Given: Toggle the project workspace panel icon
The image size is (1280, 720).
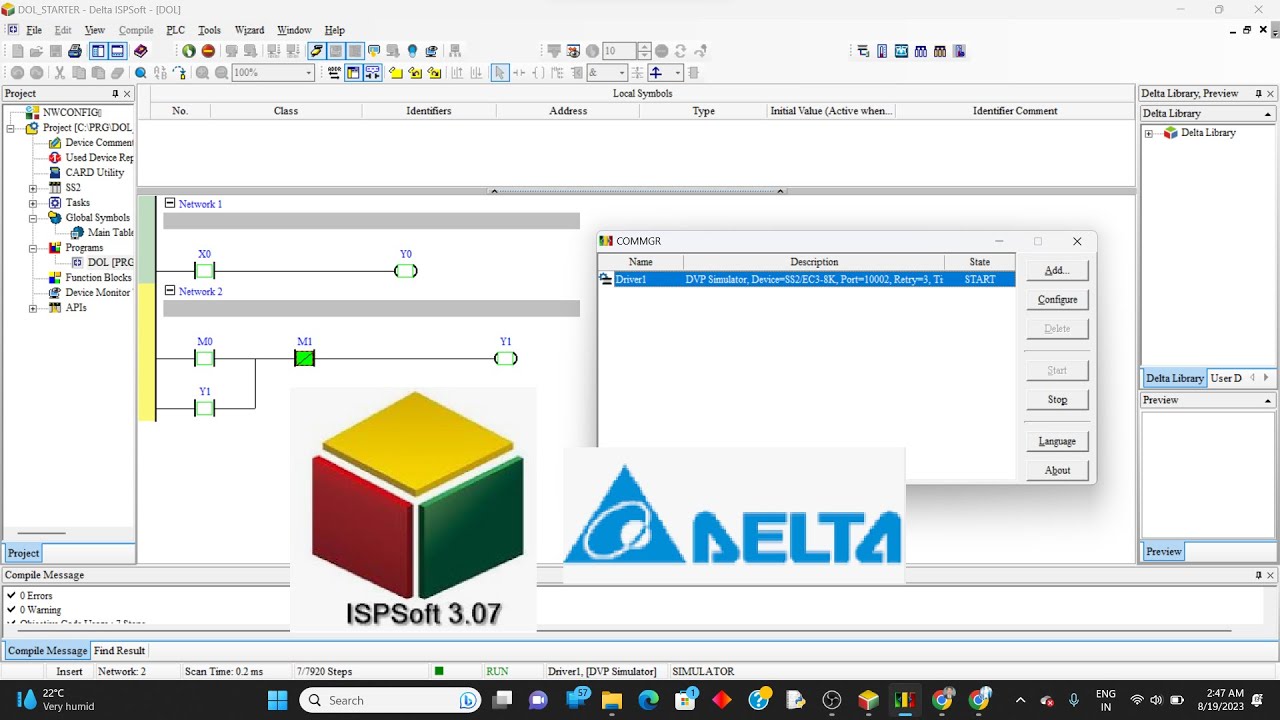Looking at the screenshot, I should [x=98, y=51].
